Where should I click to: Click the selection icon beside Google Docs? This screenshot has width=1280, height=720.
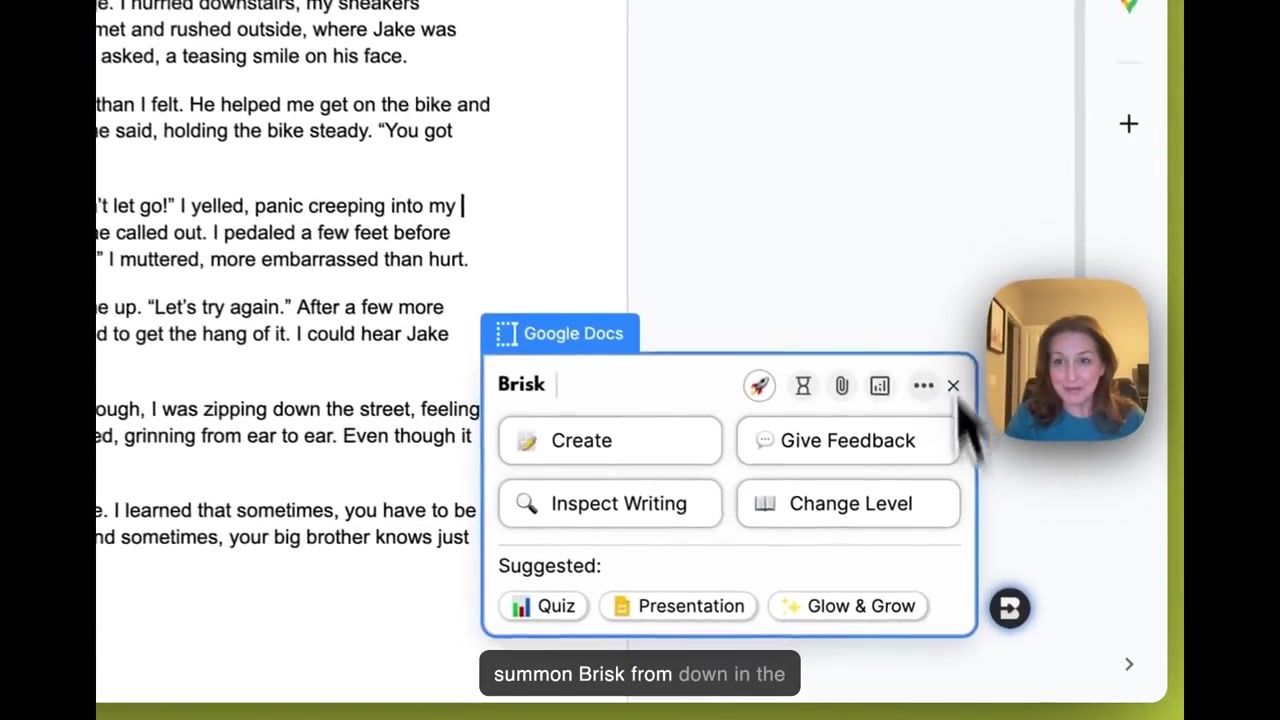[507, 334]
